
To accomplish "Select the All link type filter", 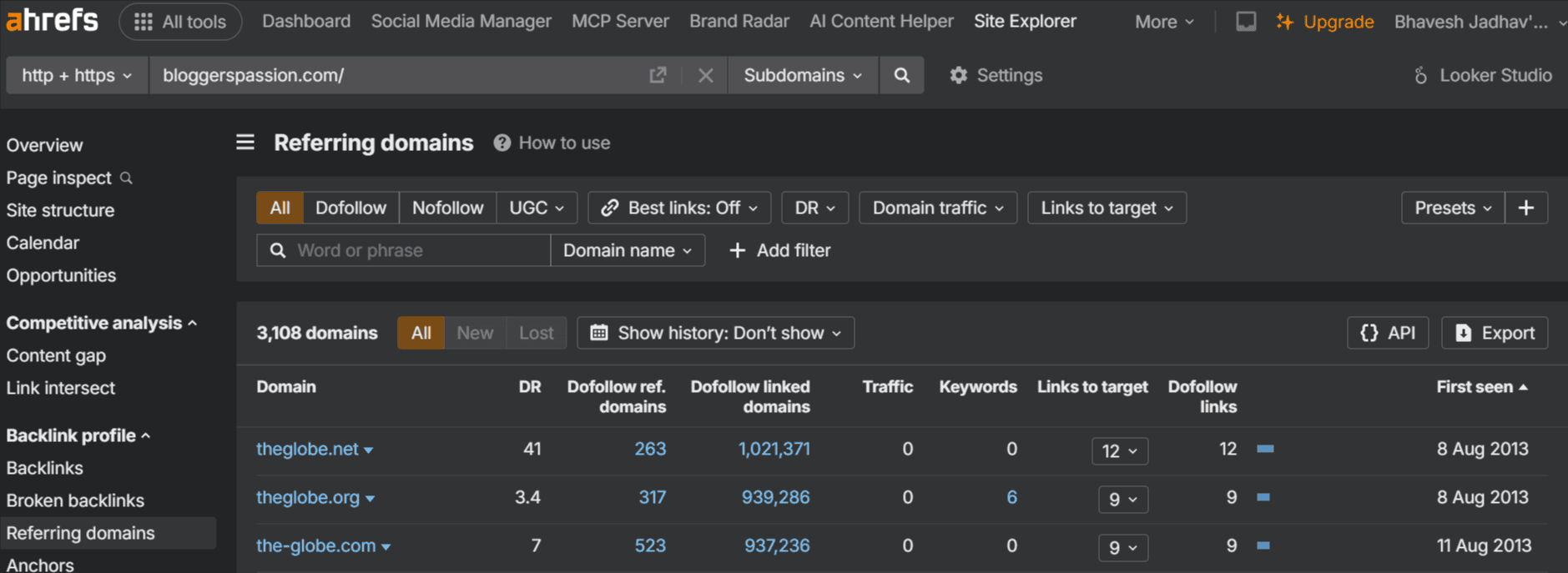I will click(x=280, y=208).
